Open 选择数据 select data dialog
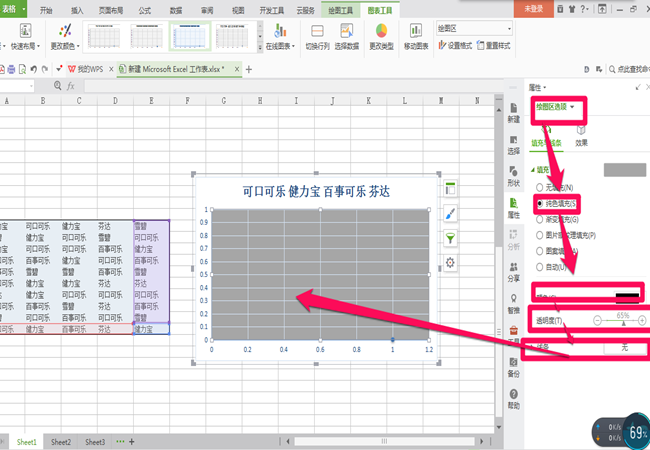650x450 pixels. pos(347,36)
